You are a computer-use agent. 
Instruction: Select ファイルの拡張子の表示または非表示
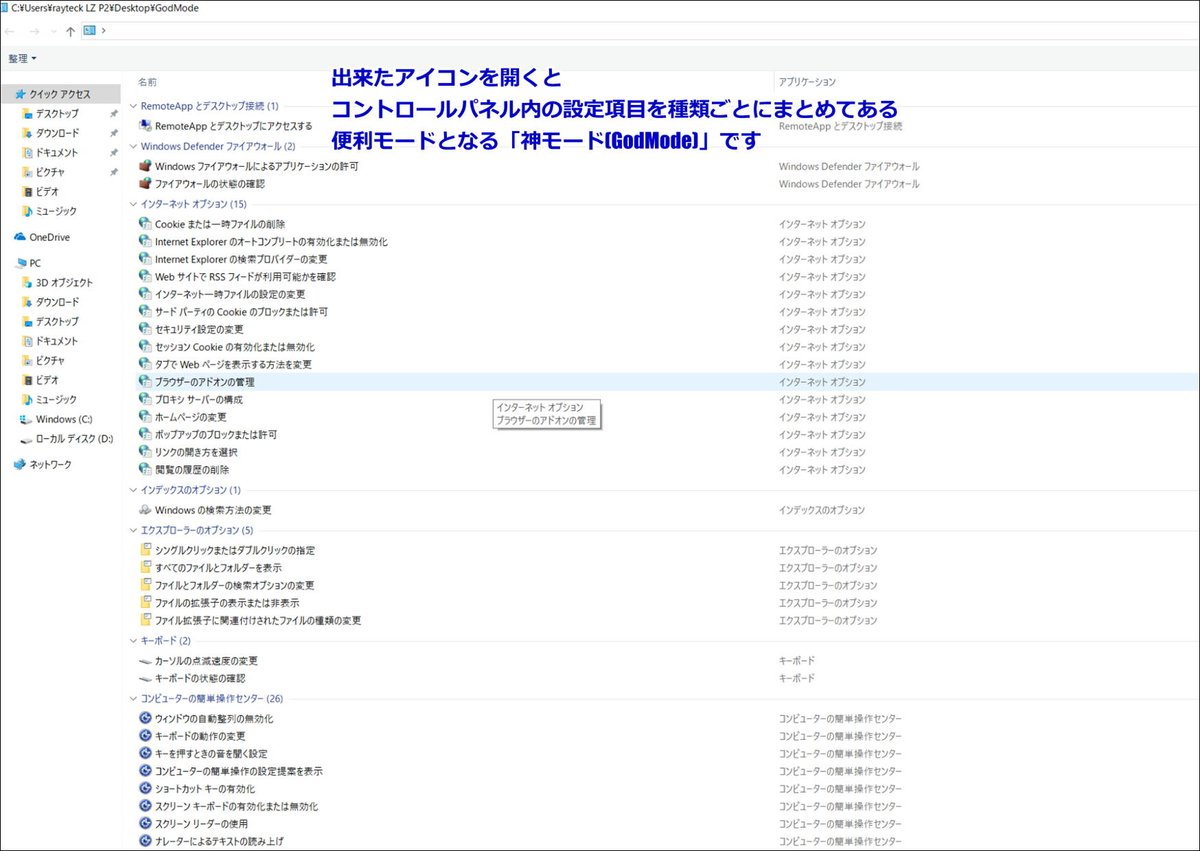(226, 603)
